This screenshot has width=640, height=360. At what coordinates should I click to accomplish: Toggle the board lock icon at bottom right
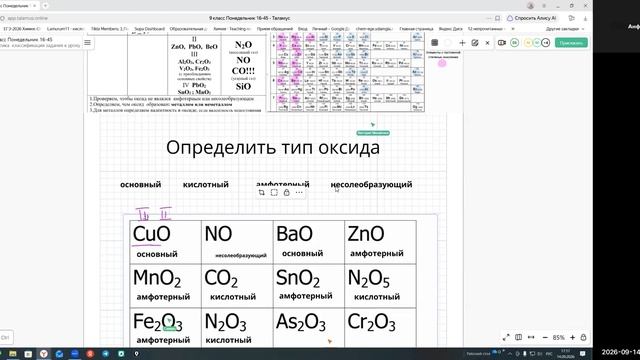pos(583,337)
